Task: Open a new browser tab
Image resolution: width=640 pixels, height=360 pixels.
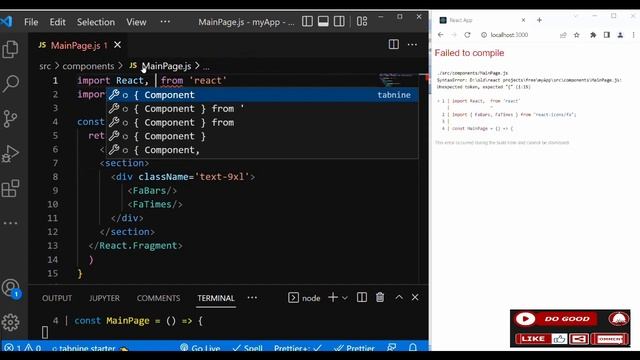Action: tap(539, 20)
